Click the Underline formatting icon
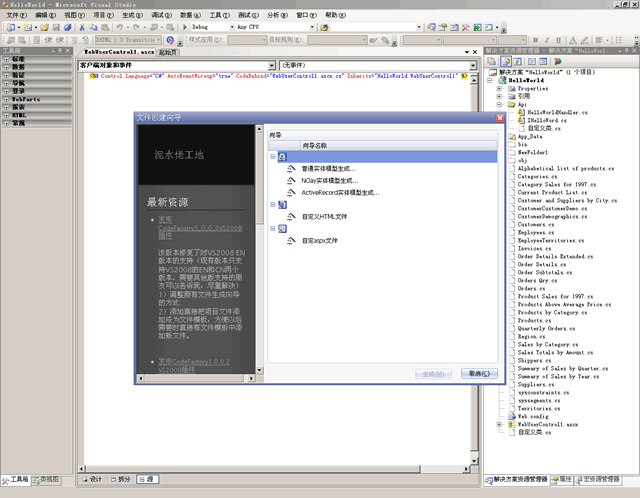This screenshot has width=640, height=498. click(x=558, y=40)
